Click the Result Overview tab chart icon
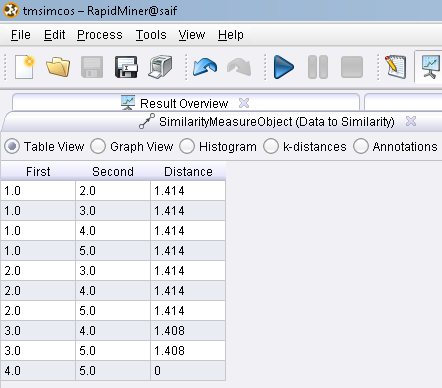 point(128,103)
